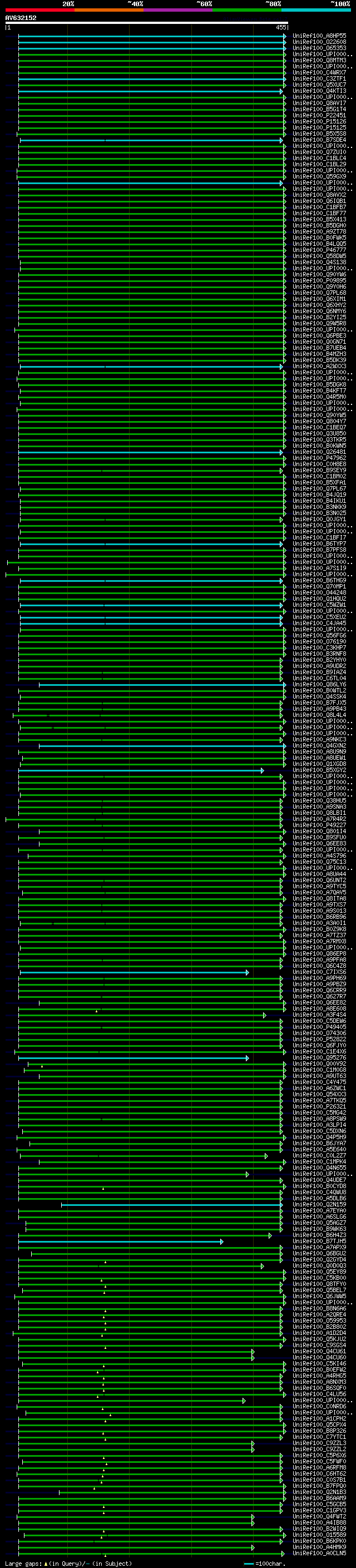Click the cyan ~100% identity legend segment
356x1568 pixels.
[316, 10]
